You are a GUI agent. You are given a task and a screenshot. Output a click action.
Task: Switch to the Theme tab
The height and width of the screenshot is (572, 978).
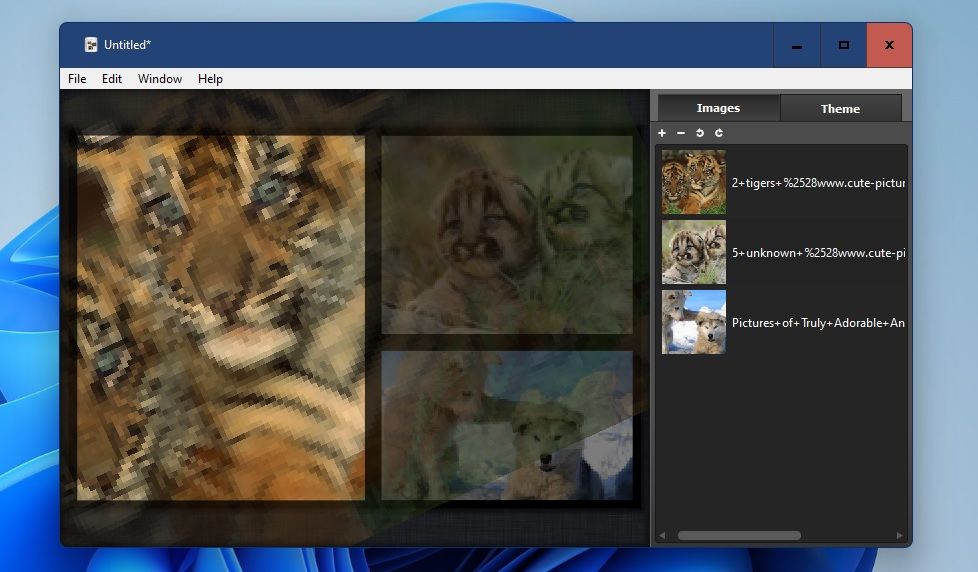[840, 109]
